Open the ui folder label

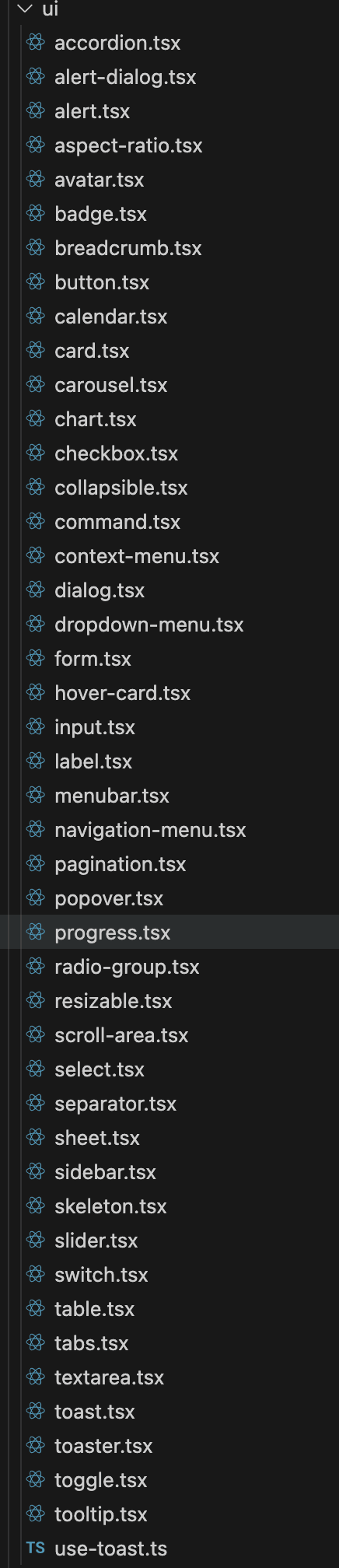pos(51,9)
